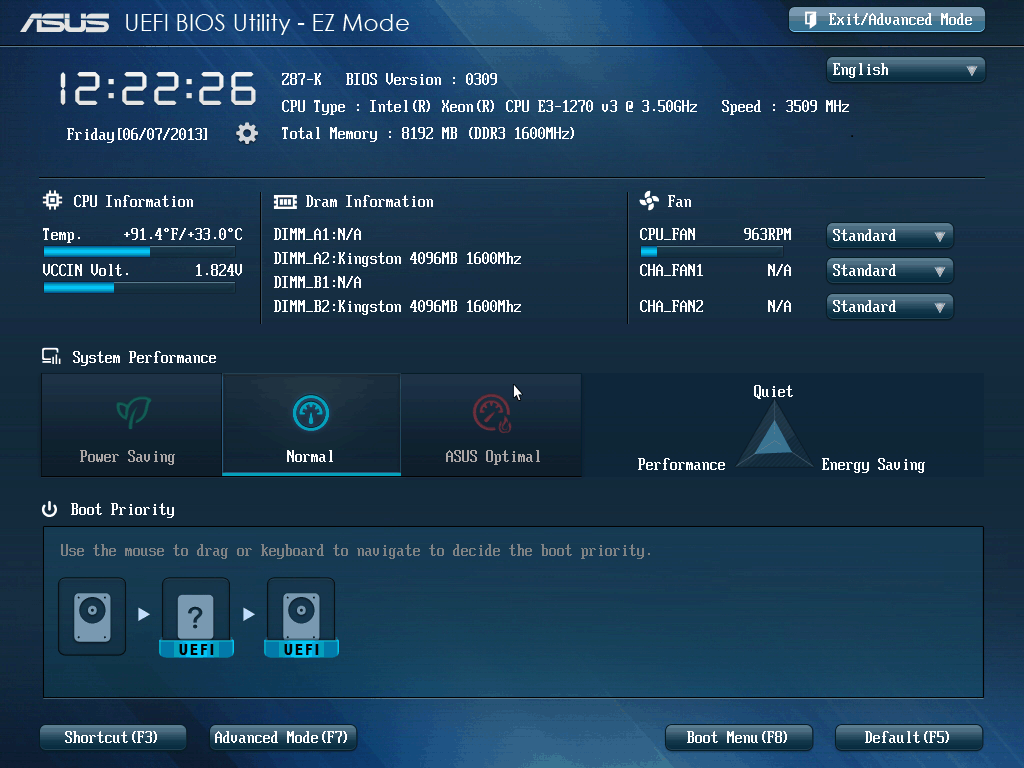
Task: Click the blue gauge Normal mode icon
Action: 310,412
